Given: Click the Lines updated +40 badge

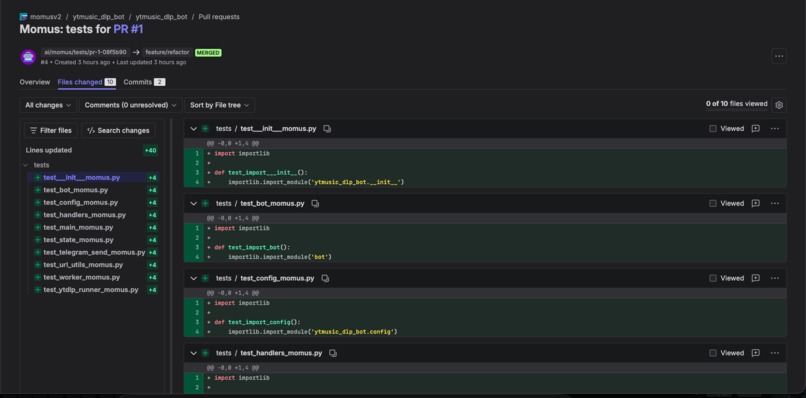Looking at the screenshot, I should coord(151,151).
